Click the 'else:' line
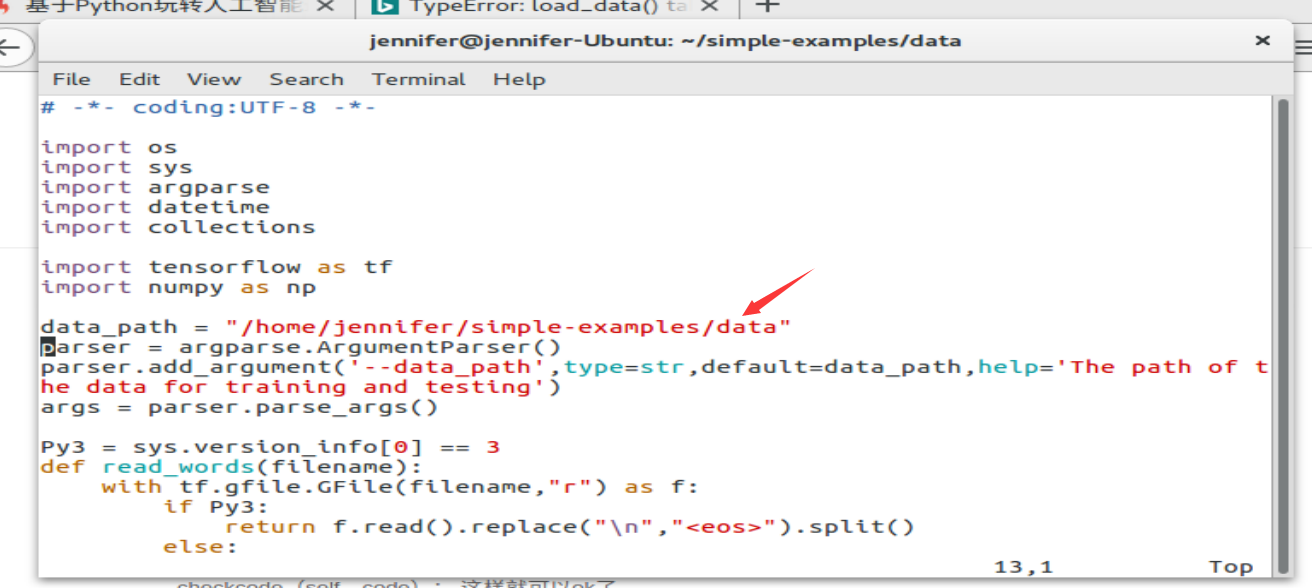 click(x=201, y=547)
